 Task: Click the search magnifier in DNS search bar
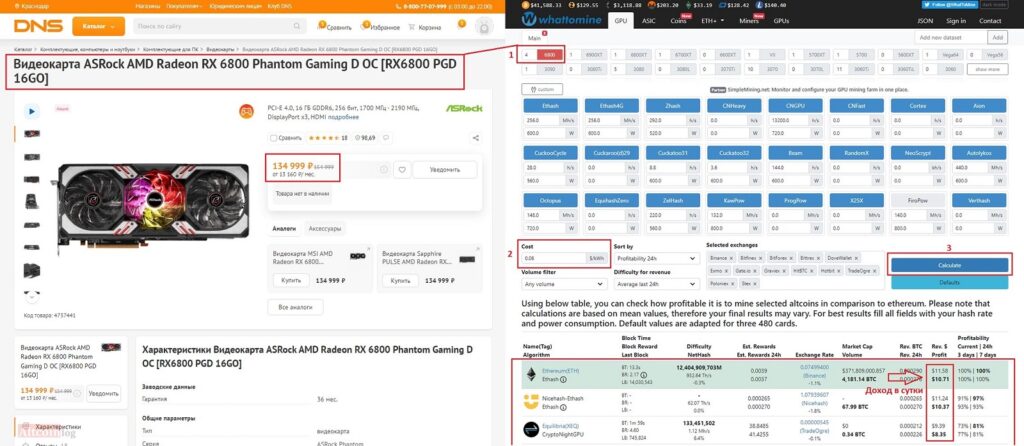click(x=295, y=25)
